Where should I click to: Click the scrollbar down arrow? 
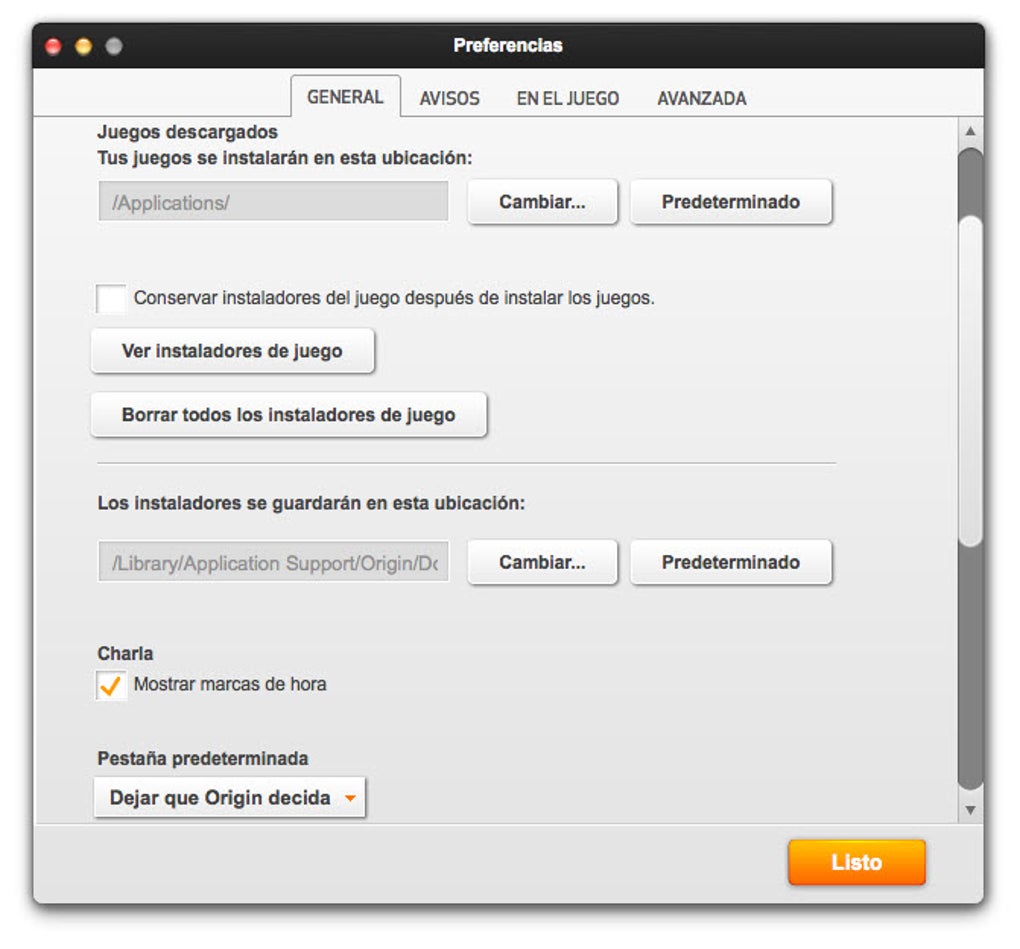[969, 810]
